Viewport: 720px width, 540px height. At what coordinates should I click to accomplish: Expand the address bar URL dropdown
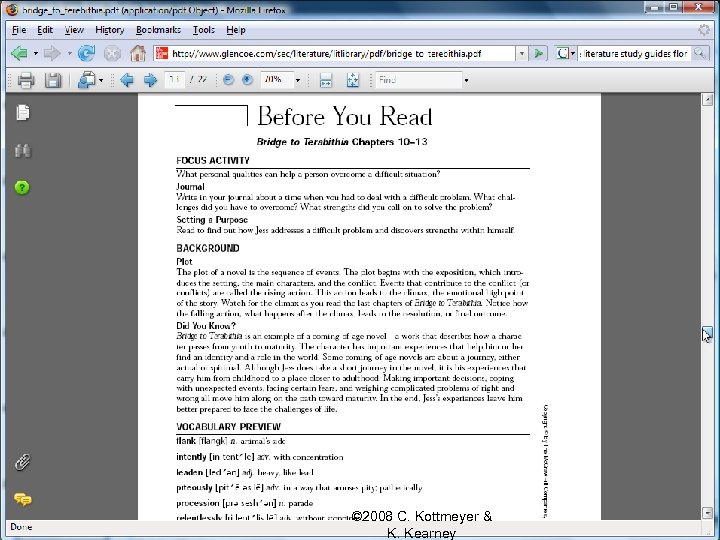point(522,54)
